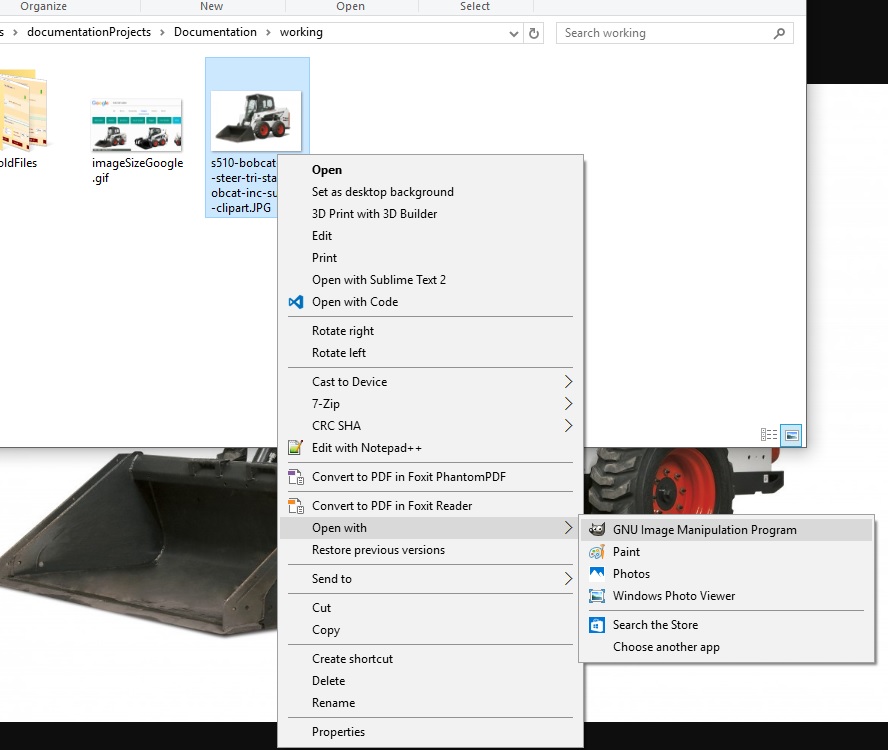Select the s510-bobcat JPG thumbnail
Image resolution: width=888 pixels, height=750 pixels.
tap(256, 120)
